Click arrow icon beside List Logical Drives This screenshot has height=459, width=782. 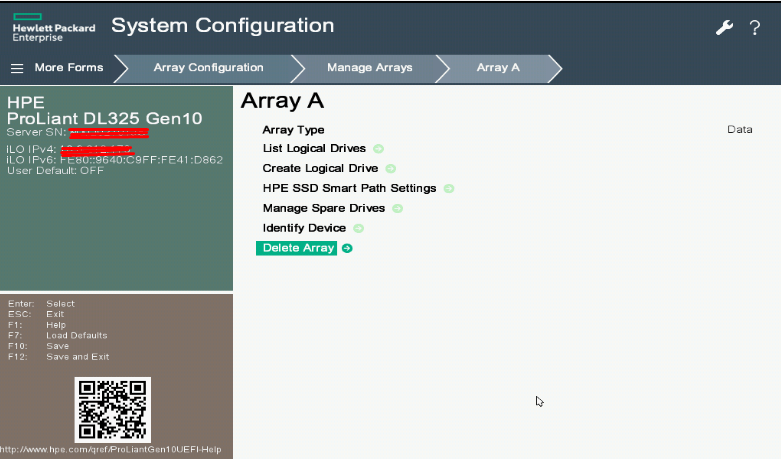point(379,149)
